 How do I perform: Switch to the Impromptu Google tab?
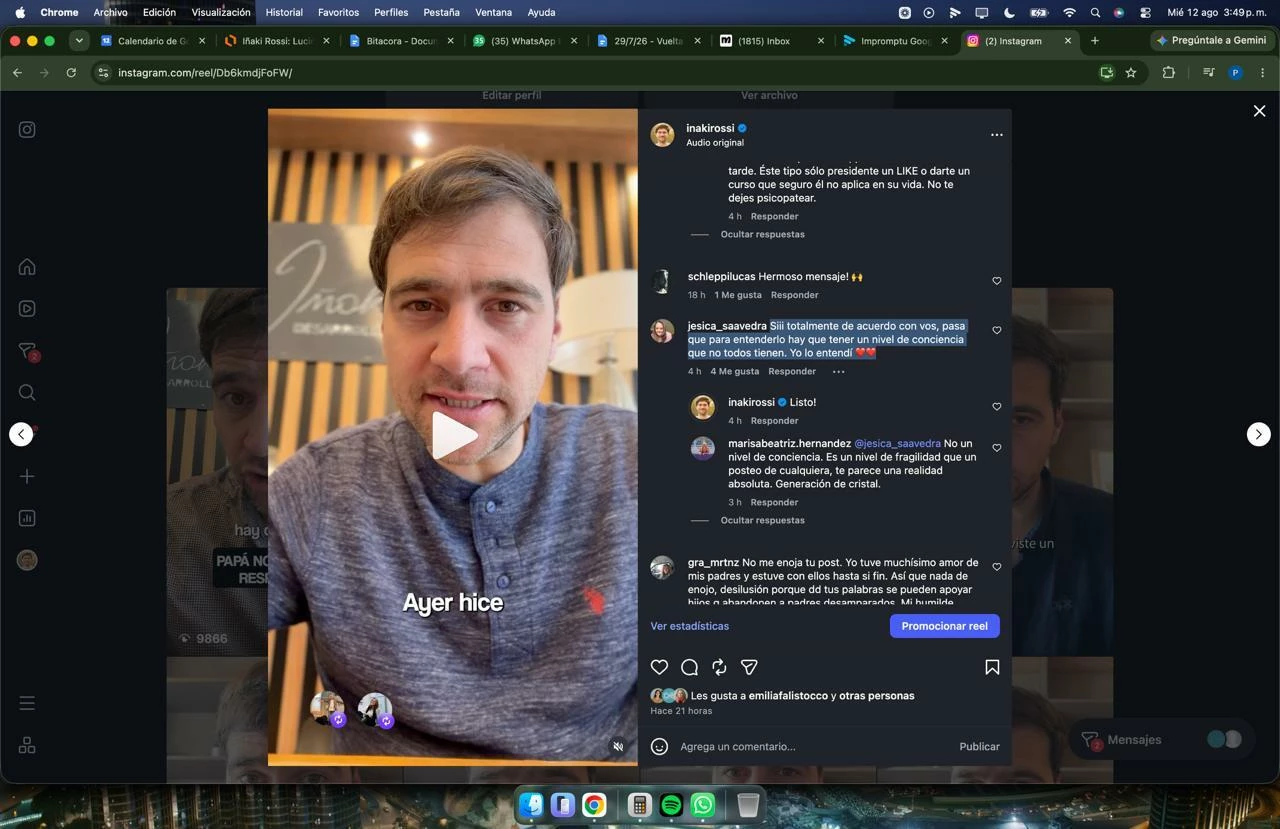pos(896,41)
